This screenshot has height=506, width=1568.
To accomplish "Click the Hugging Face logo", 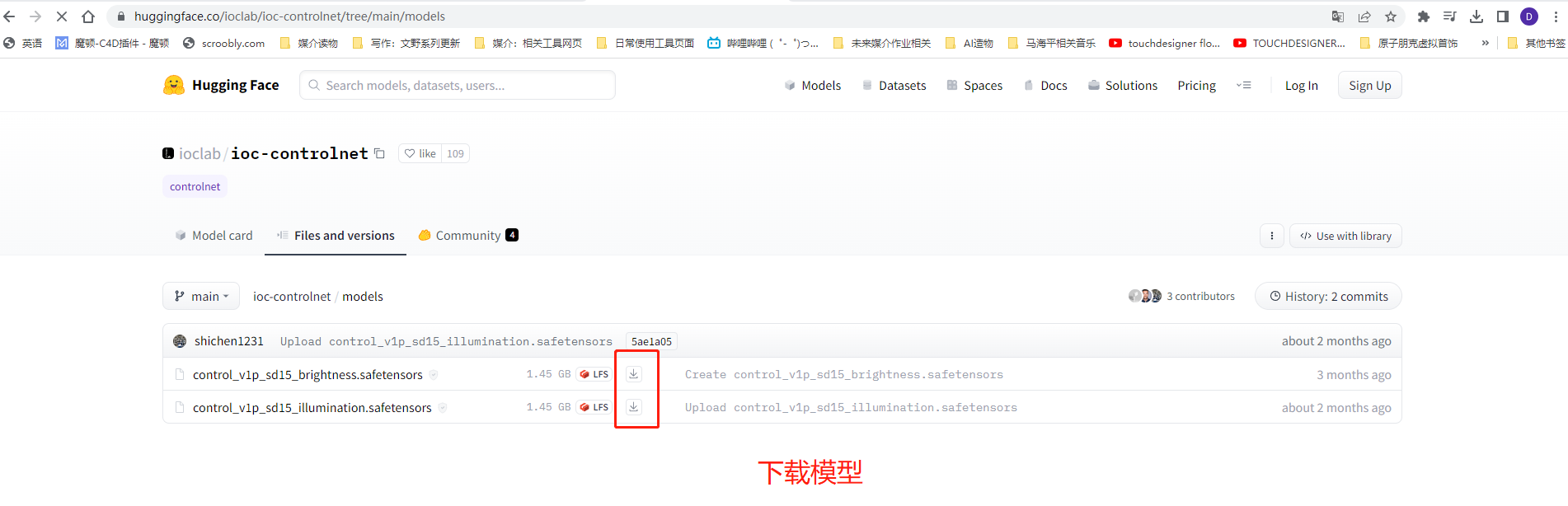I will pyautogui.click(x=221, y=85).
